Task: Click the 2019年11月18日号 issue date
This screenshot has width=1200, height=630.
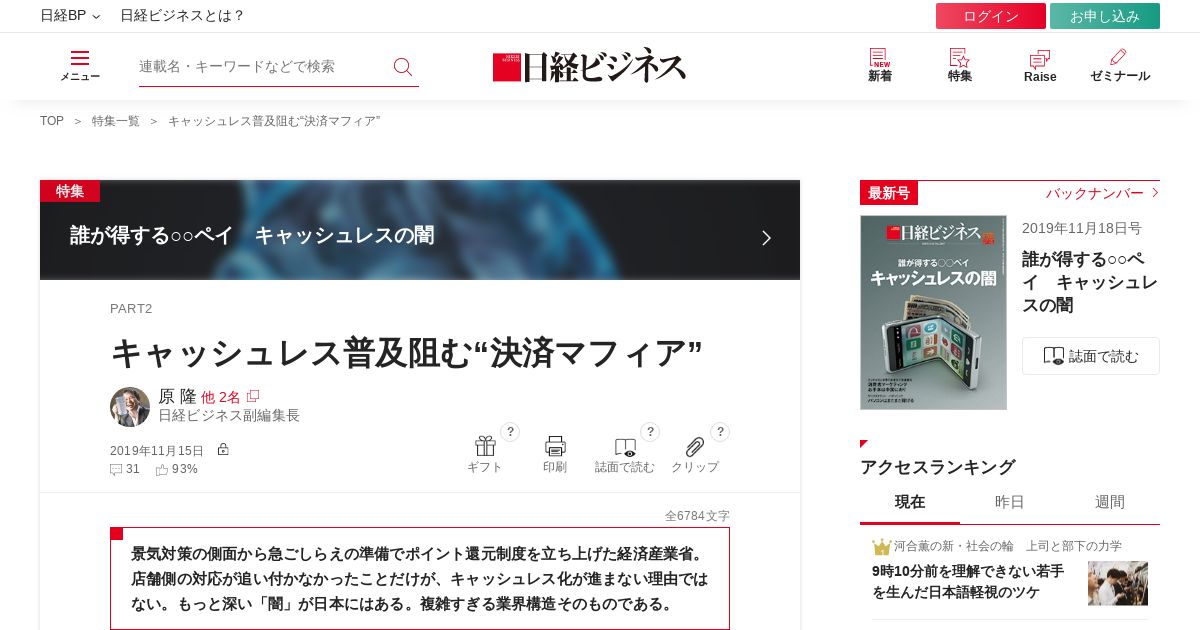Action: click(x=1081, y=228)
